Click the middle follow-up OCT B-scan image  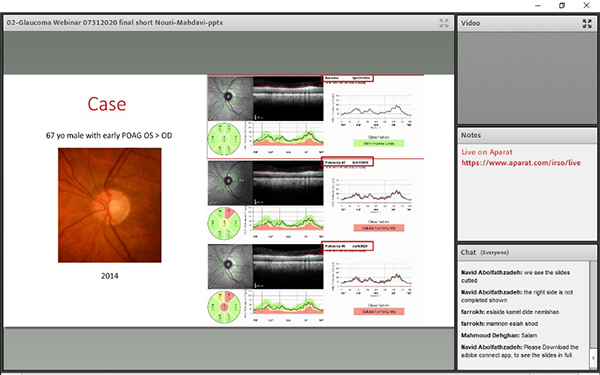click(288, 183)
